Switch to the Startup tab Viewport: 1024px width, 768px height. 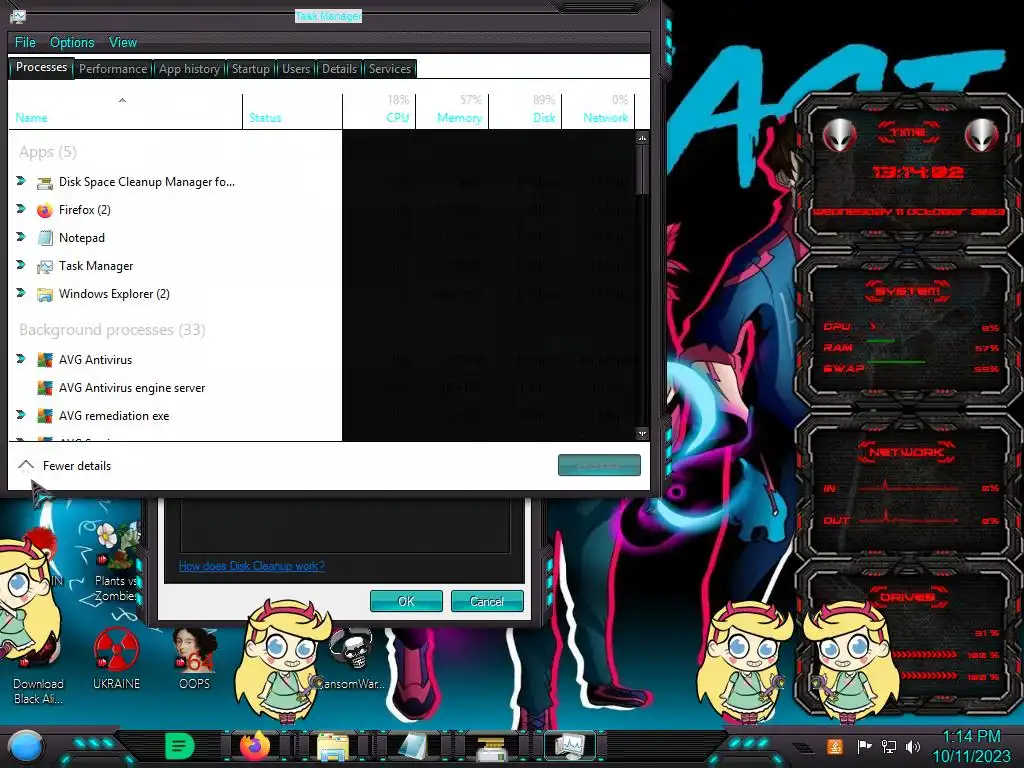click(250, 69)
